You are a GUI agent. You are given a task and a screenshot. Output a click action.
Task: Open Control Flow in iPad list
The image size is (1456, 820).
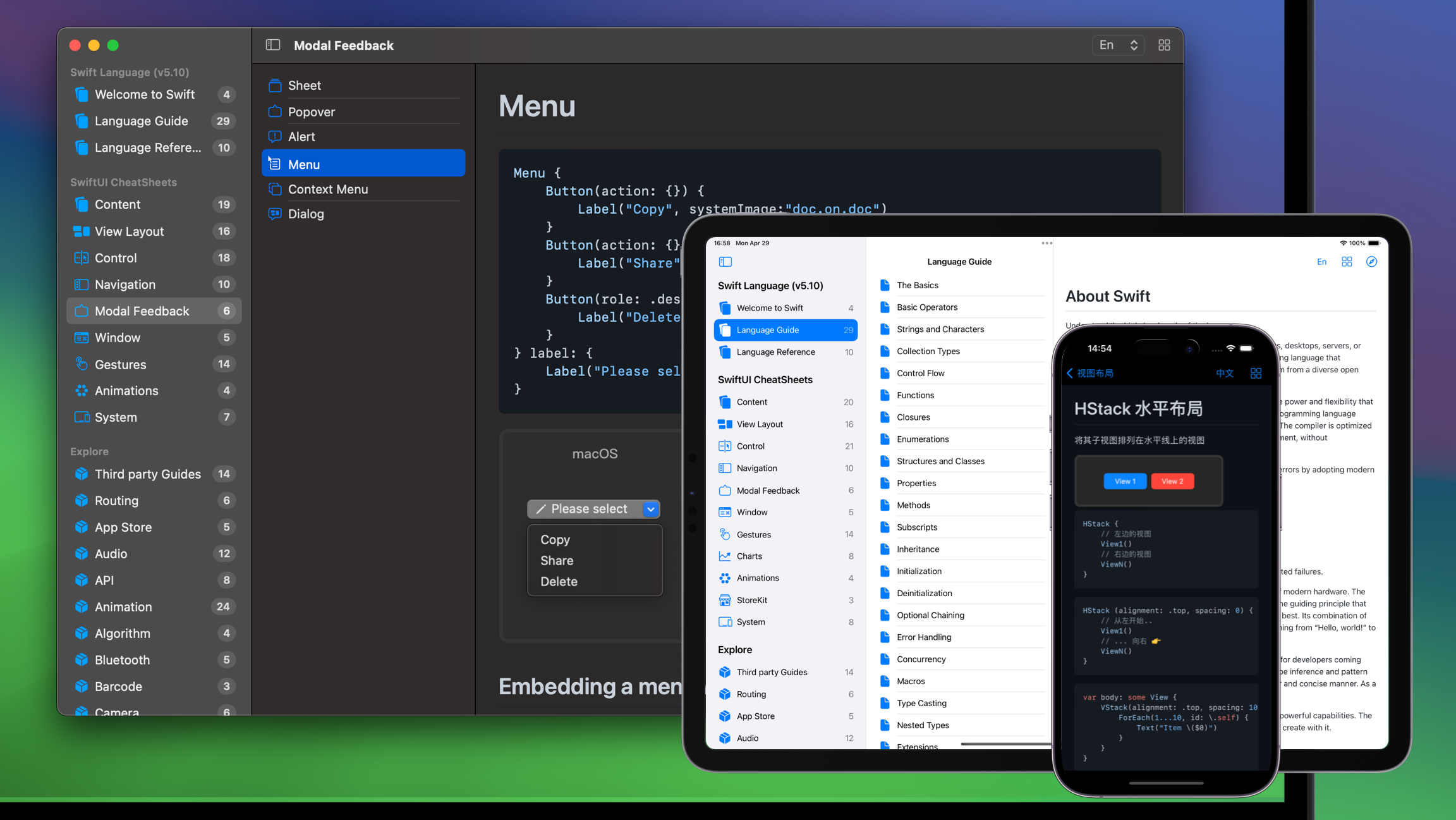(961, 373)
